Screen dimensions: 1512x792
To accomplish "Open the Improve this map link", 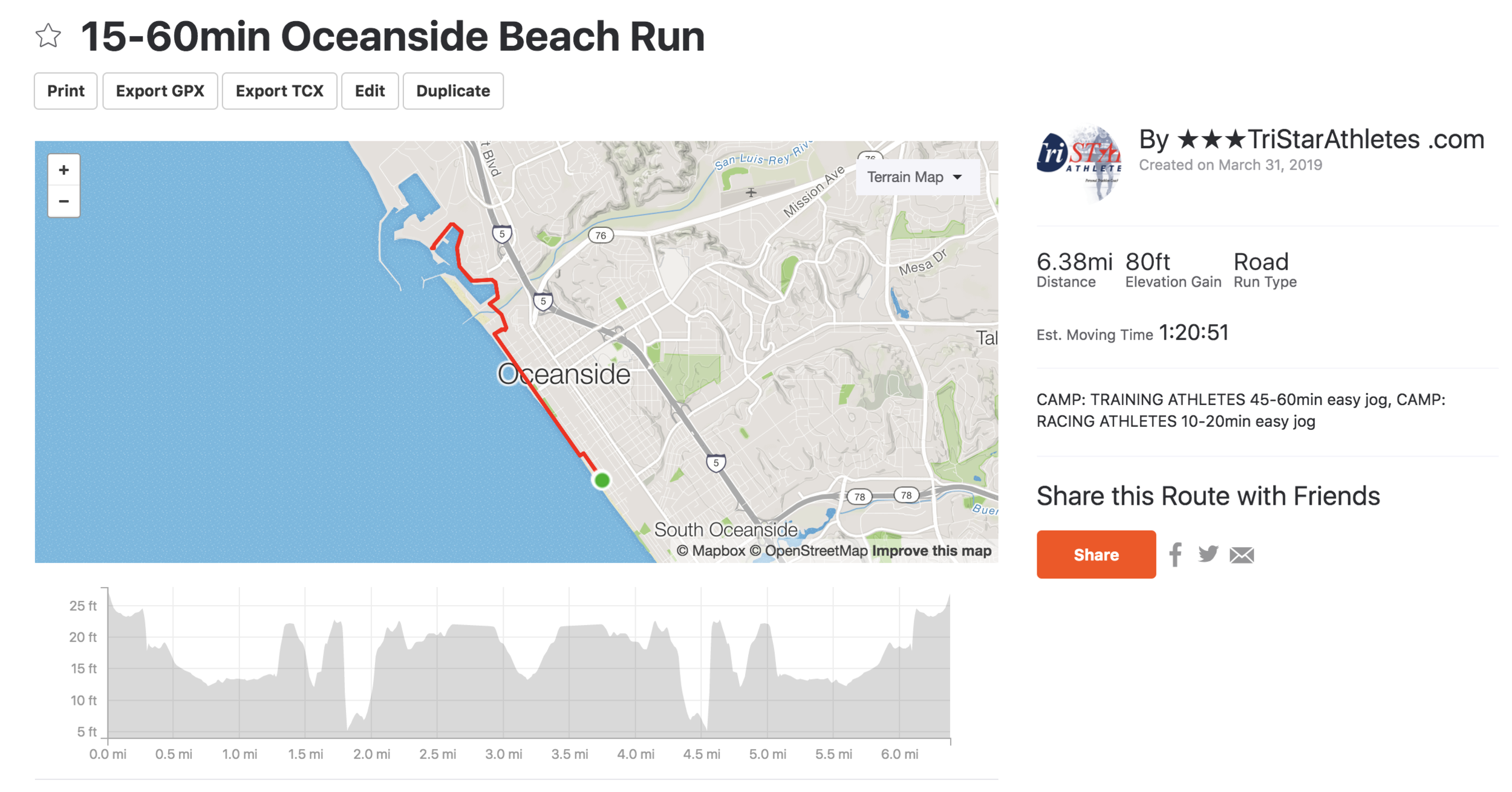I will coord(931,551).
